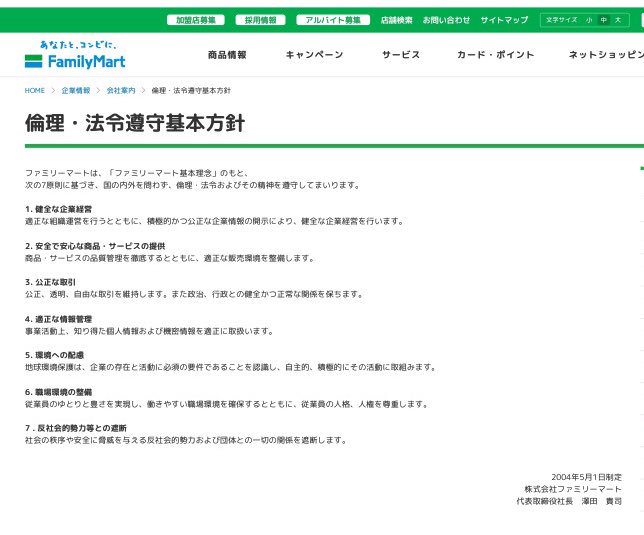This screenshot has width=644, height=535.
Task: Click the FamilyMart logo
Action: click(75, 62)
